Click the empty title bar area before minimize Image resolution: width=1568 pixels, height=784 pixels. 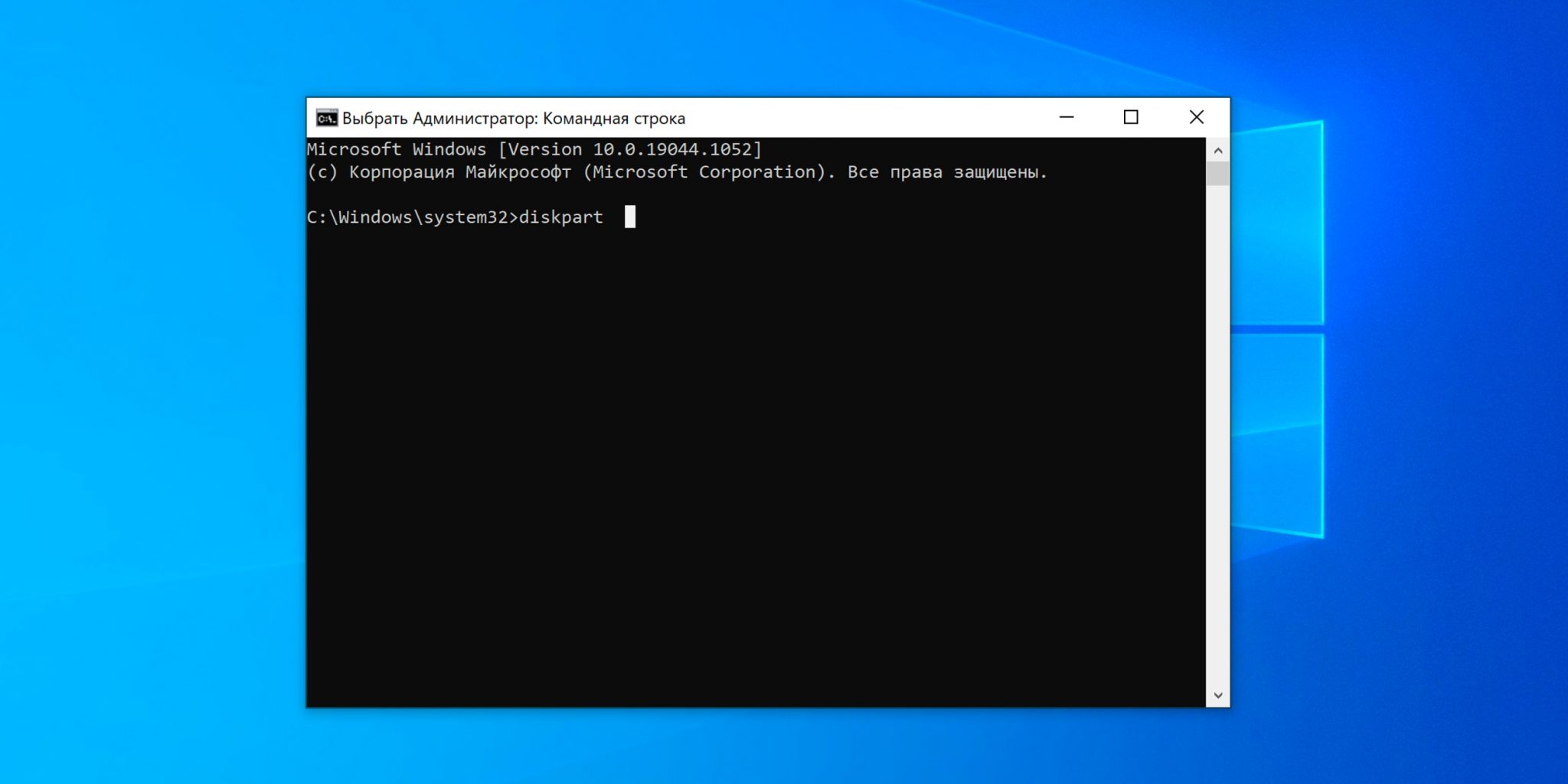[x=865, y=118]
